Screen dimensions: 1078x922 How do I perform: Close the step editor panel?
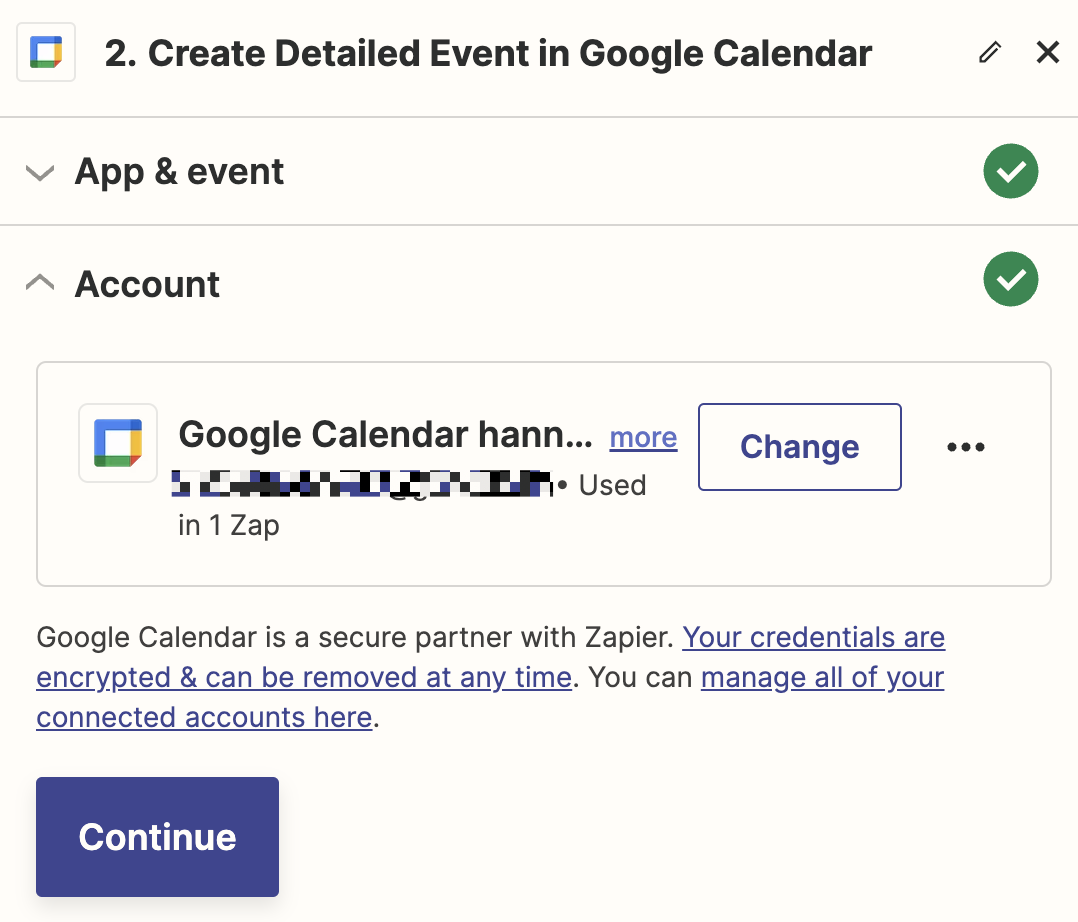[x=1047, y=52]
